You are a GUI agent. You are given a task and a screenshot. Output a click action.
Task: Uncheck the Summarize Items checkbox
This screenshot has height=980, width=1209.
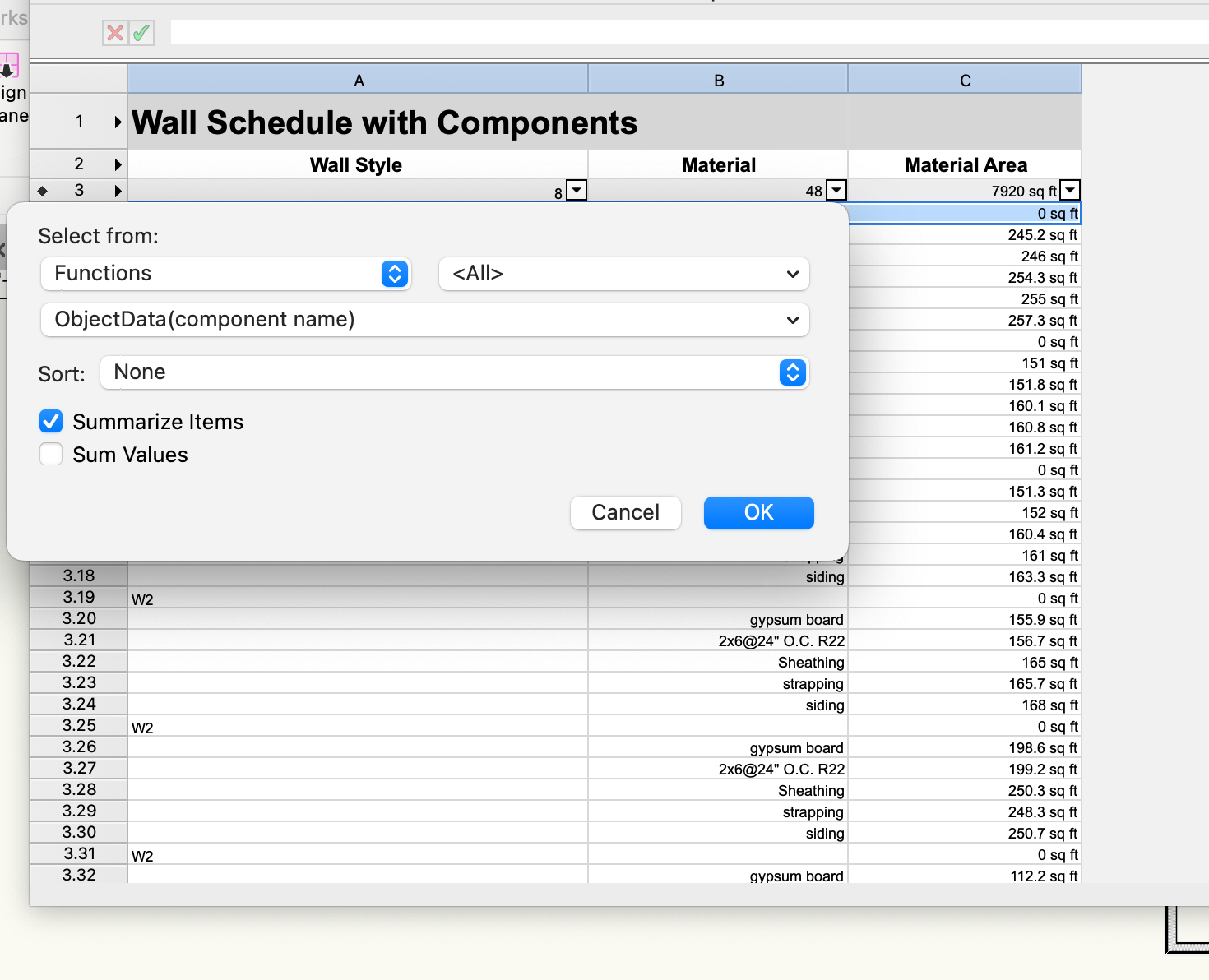[x=51, y=422]
